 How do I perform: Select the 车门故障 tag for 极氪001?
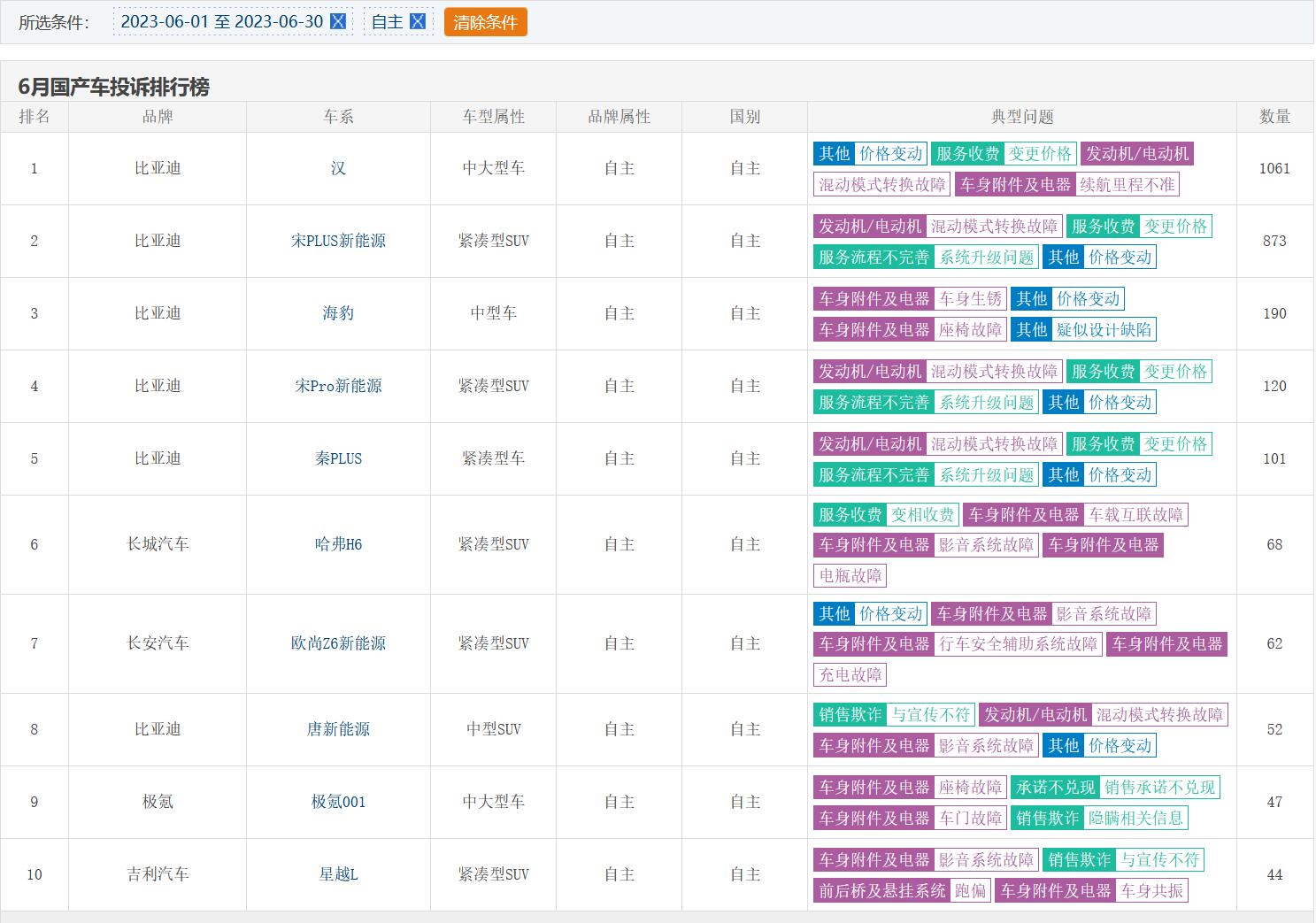coord(971,819)
